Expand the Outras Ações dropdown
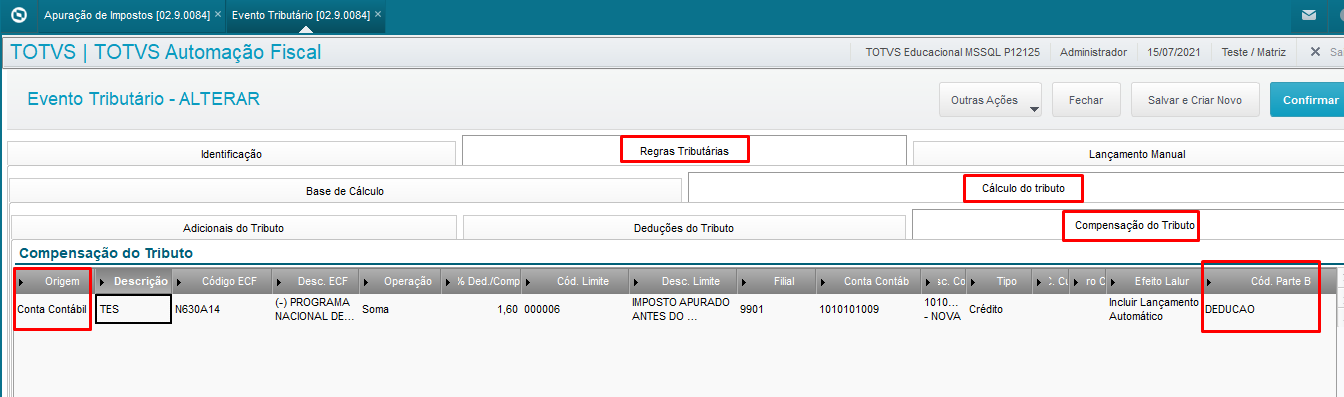Image resolution: width=1344 pixels, height=397 pixels. 990,100
